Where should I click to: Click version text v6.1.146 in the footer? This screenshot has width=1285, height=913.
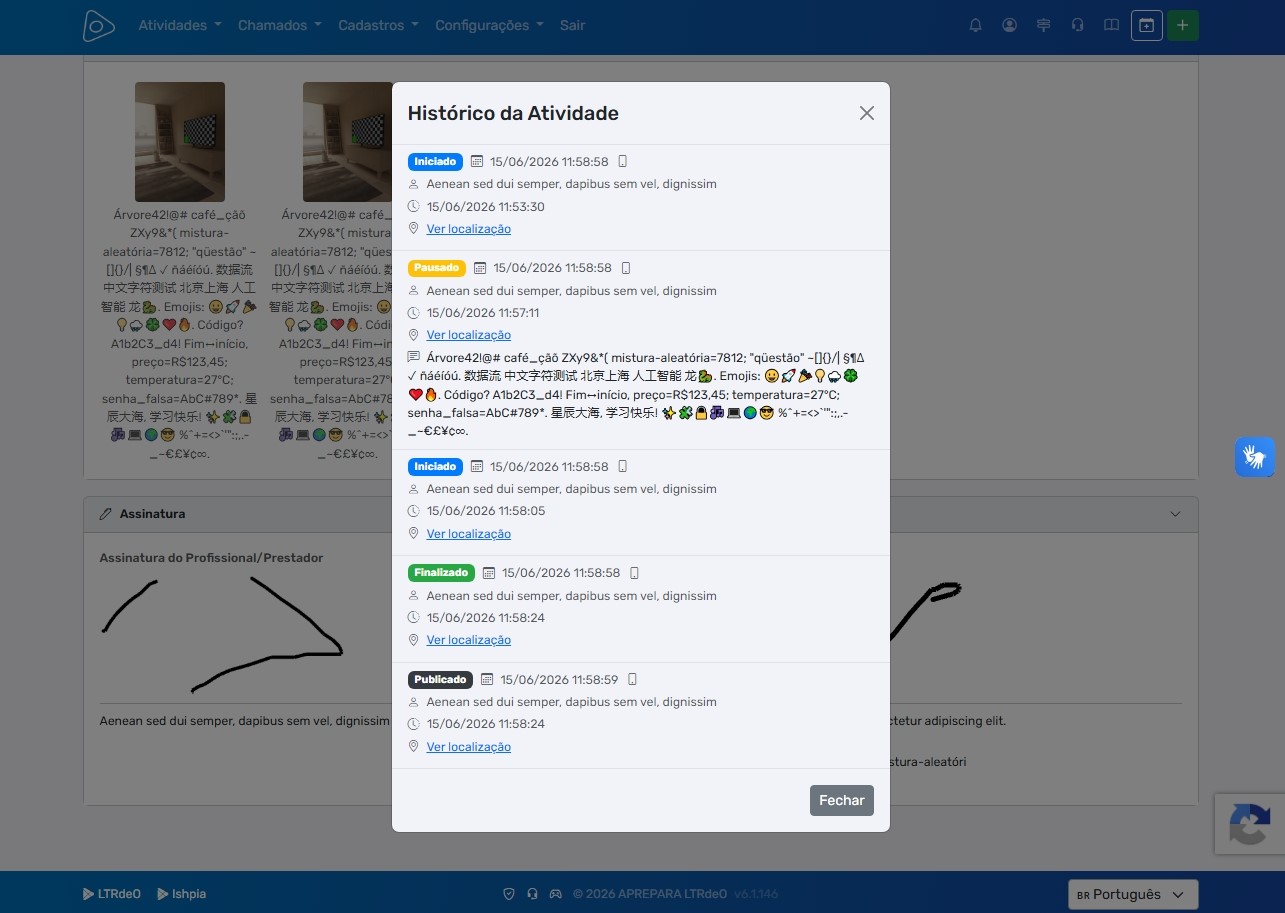coord(756,894)
